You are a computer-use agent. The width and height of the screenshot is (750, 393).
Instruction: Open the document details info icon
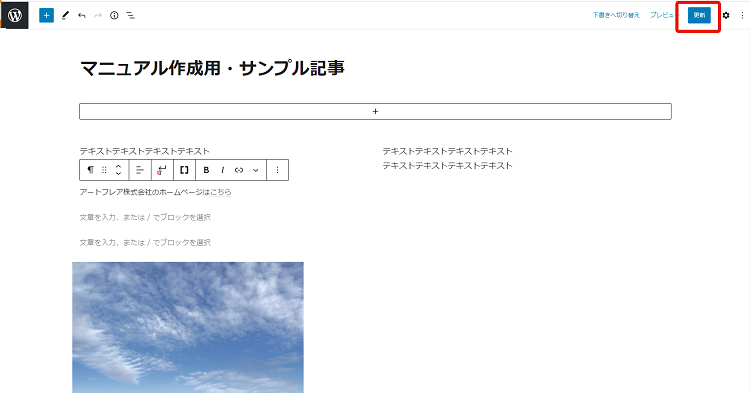pyautogui.click(x=114, y=15)
